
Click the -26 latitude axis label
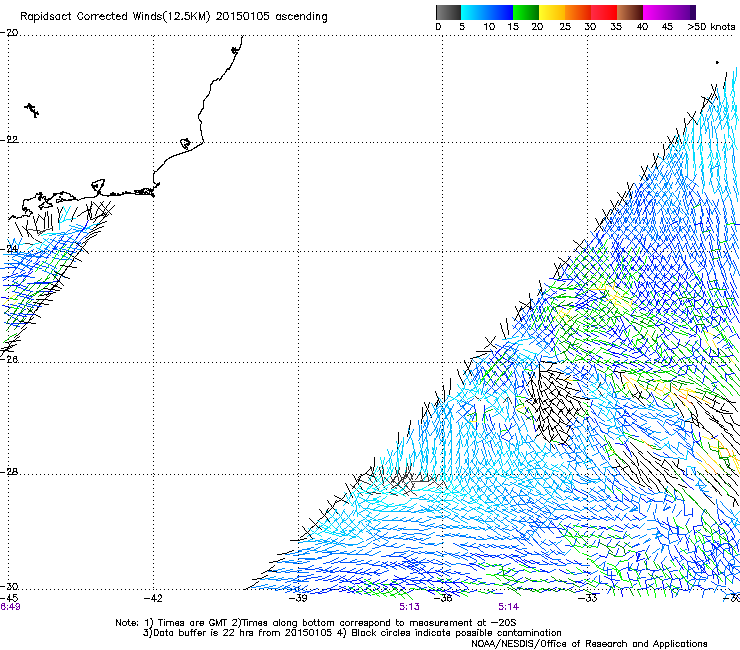point(9,360)
